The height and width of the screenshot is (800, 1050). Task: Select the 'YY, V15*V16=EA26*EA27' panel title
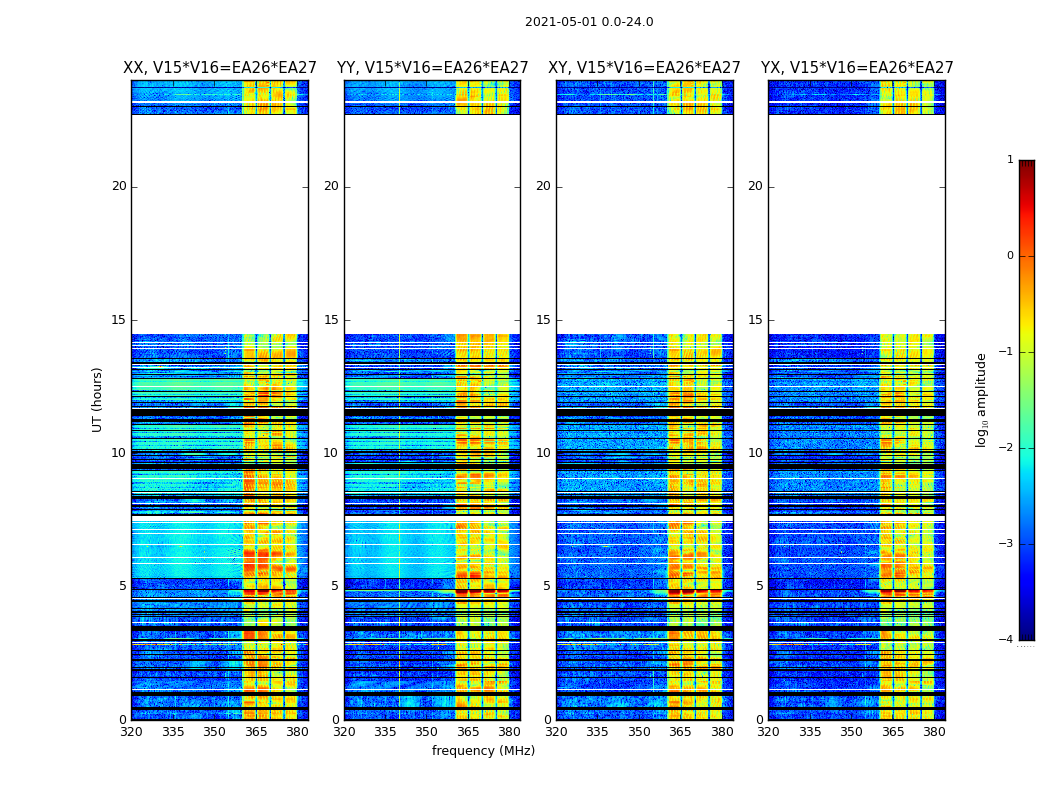click(x=433, y=68)
